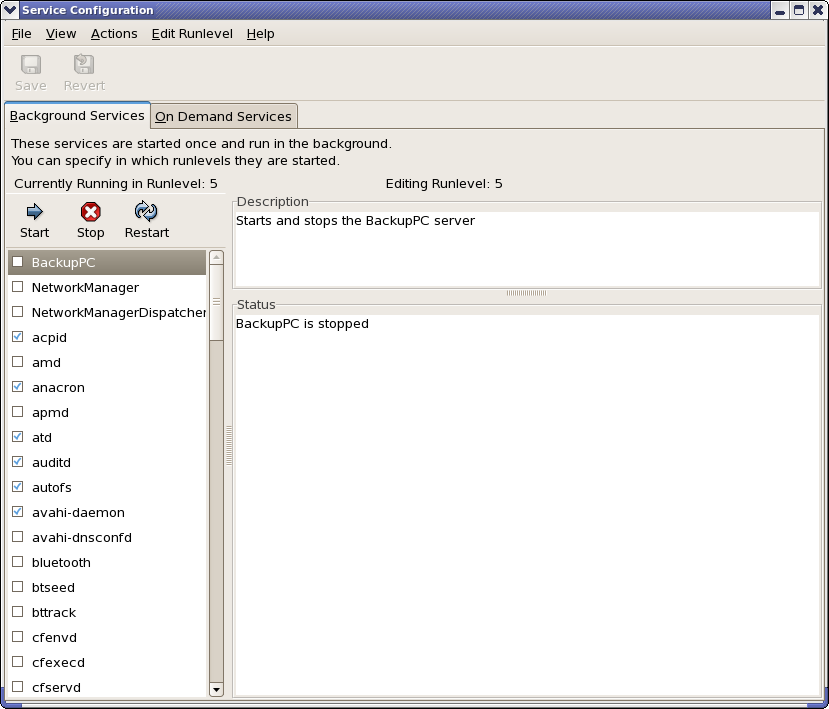Viewport: 829px width, 709px height.
Task: Start the selected service with Start arrow
Action: tap(34, 212)
